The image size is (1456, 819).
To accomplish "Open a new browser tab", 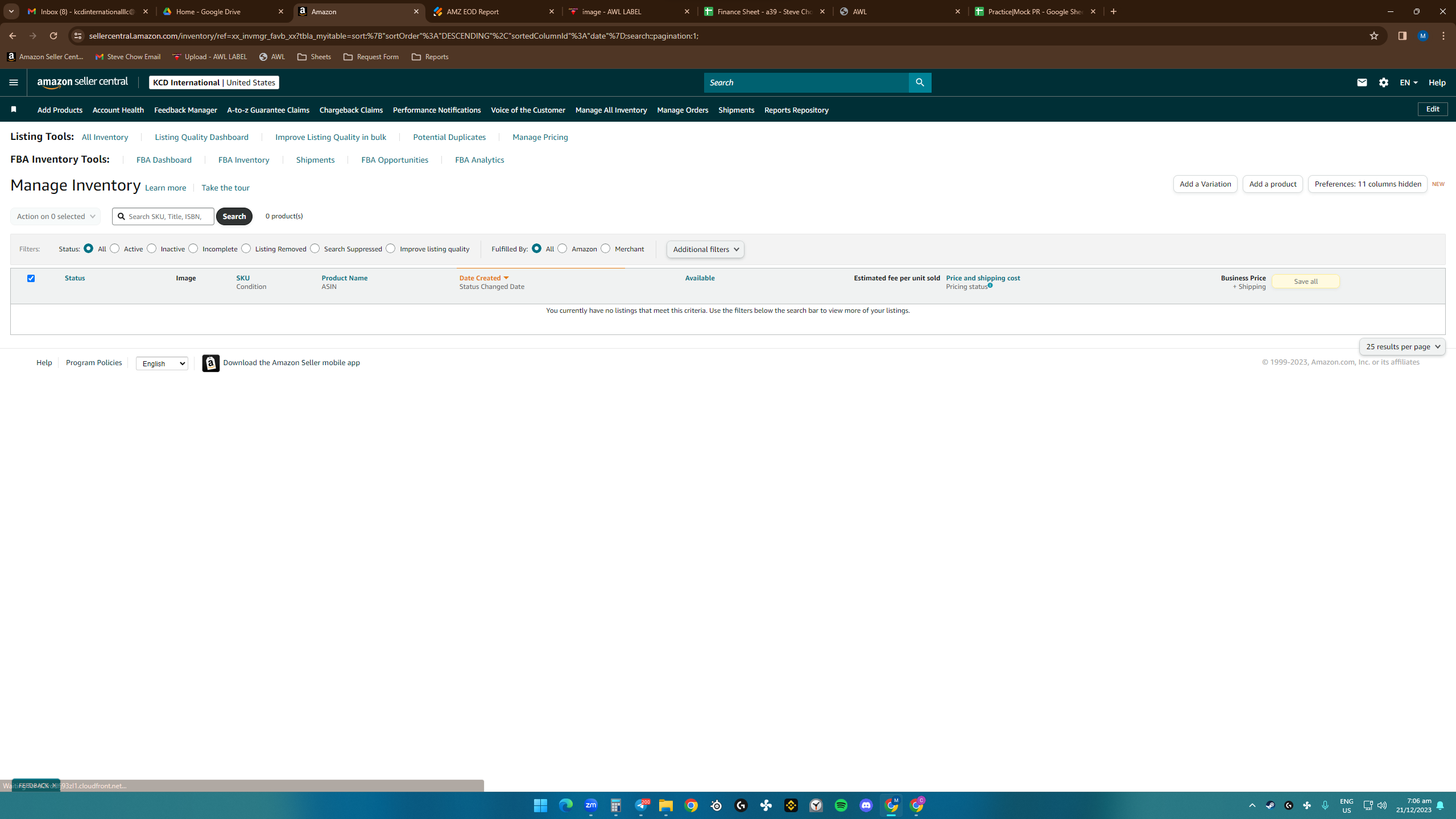I will pos(1114,11).
